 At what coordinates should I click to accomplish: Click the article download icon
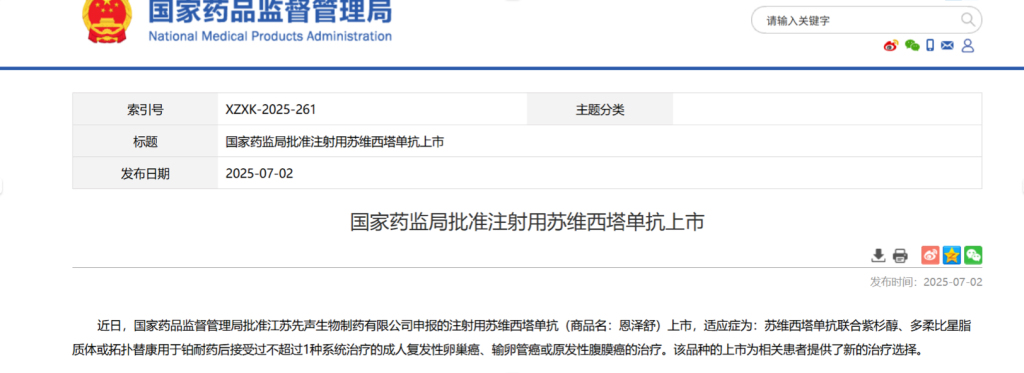click(x=878, y=255)
